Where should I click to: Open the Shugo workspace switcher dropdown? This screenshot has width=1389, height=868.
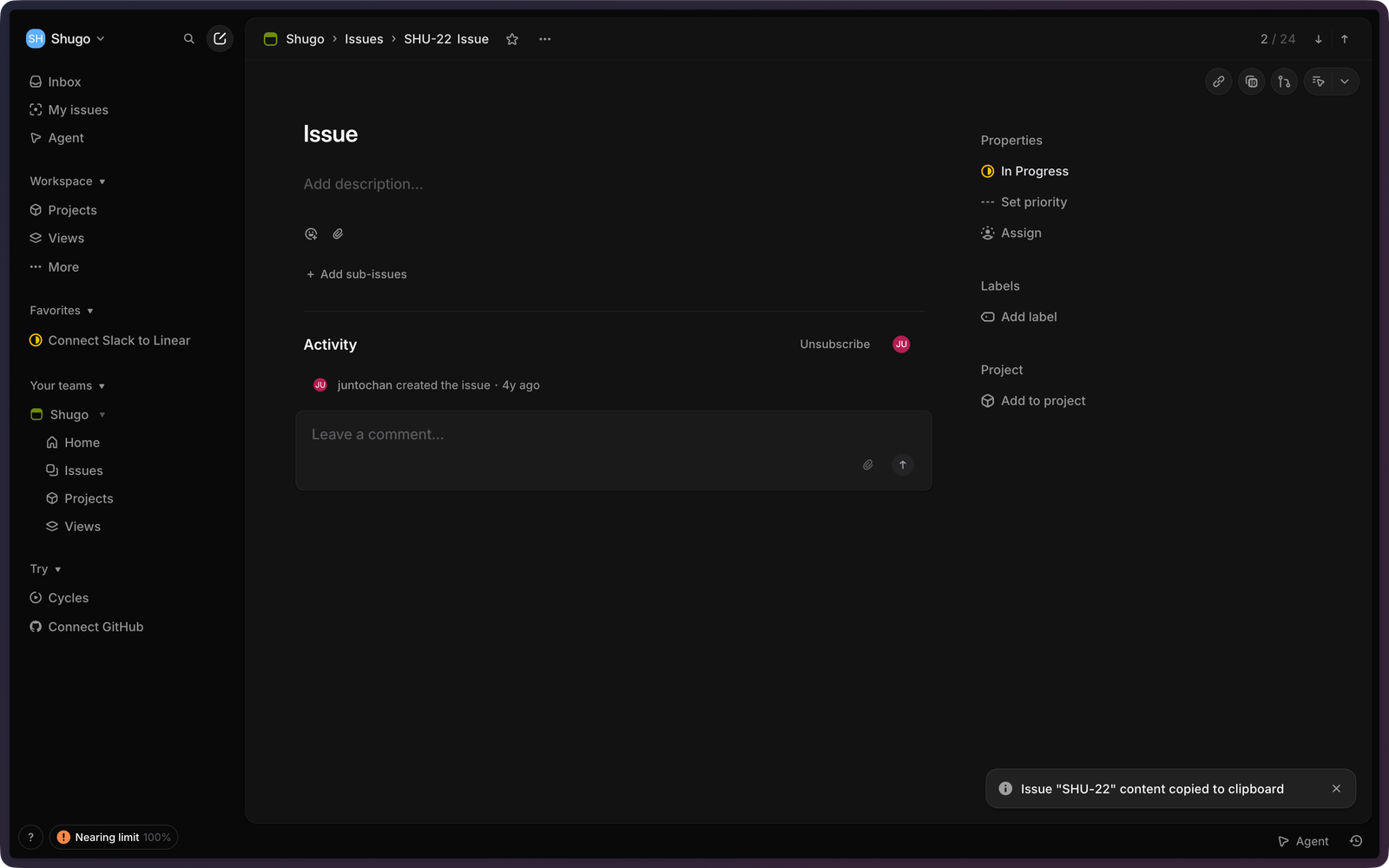(66, 39)
